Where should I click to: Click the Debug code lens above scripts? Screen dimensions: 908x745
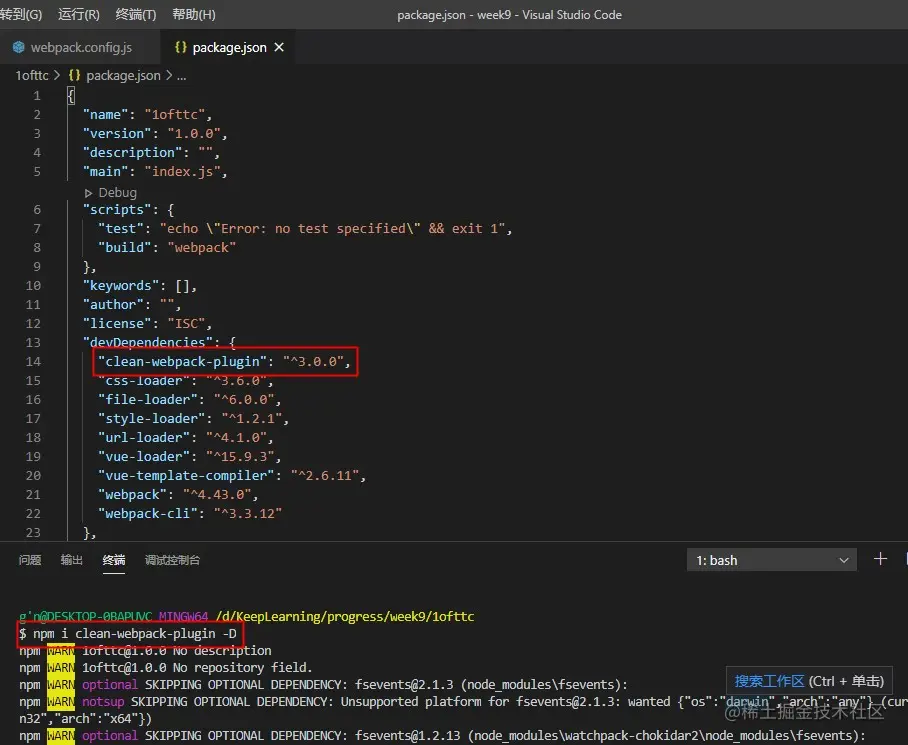[x=118, y=192]
